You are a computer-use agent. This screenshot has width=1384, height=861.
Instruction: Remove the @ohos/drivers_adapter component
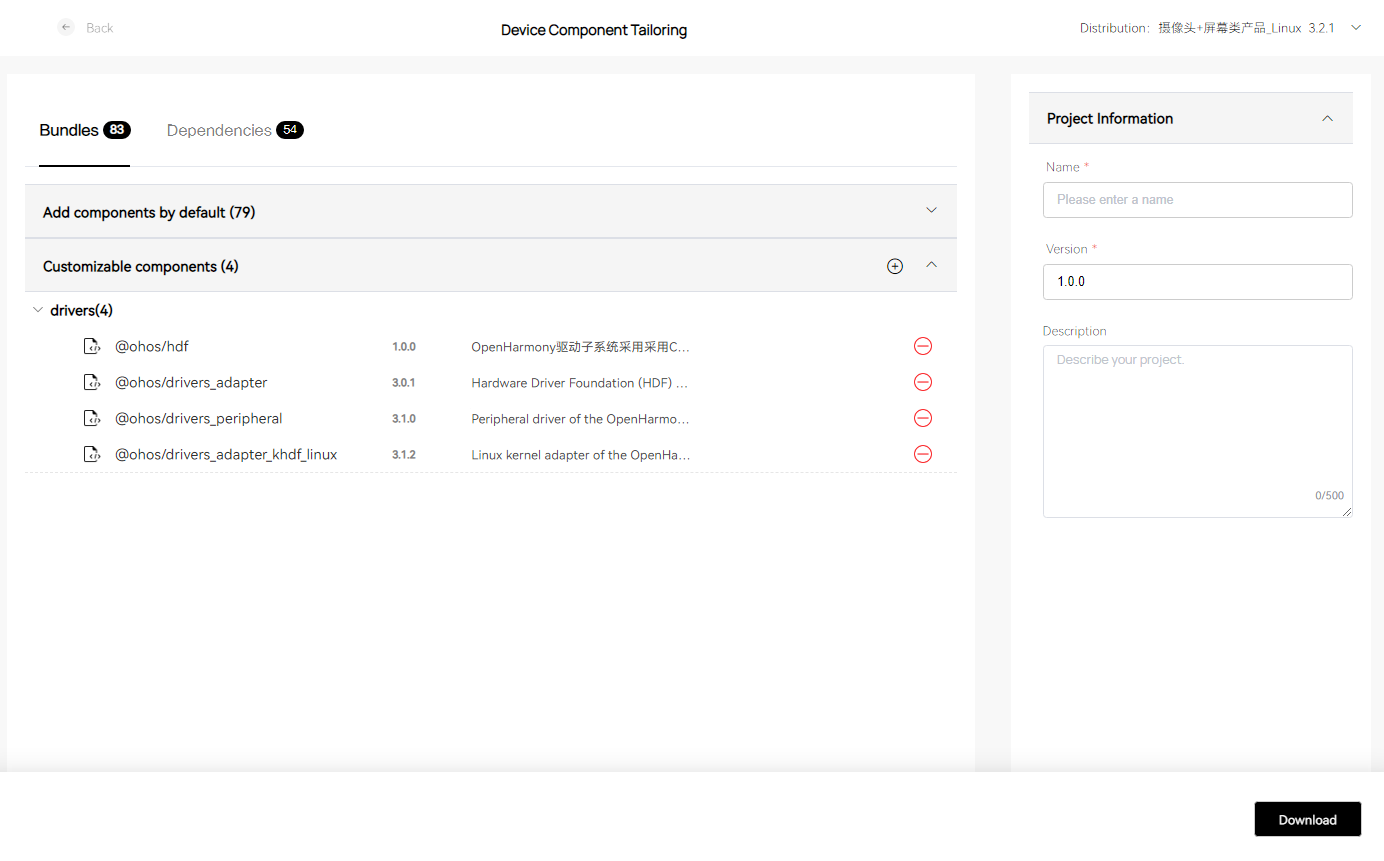pyautogui.click(x=922, y=382)
